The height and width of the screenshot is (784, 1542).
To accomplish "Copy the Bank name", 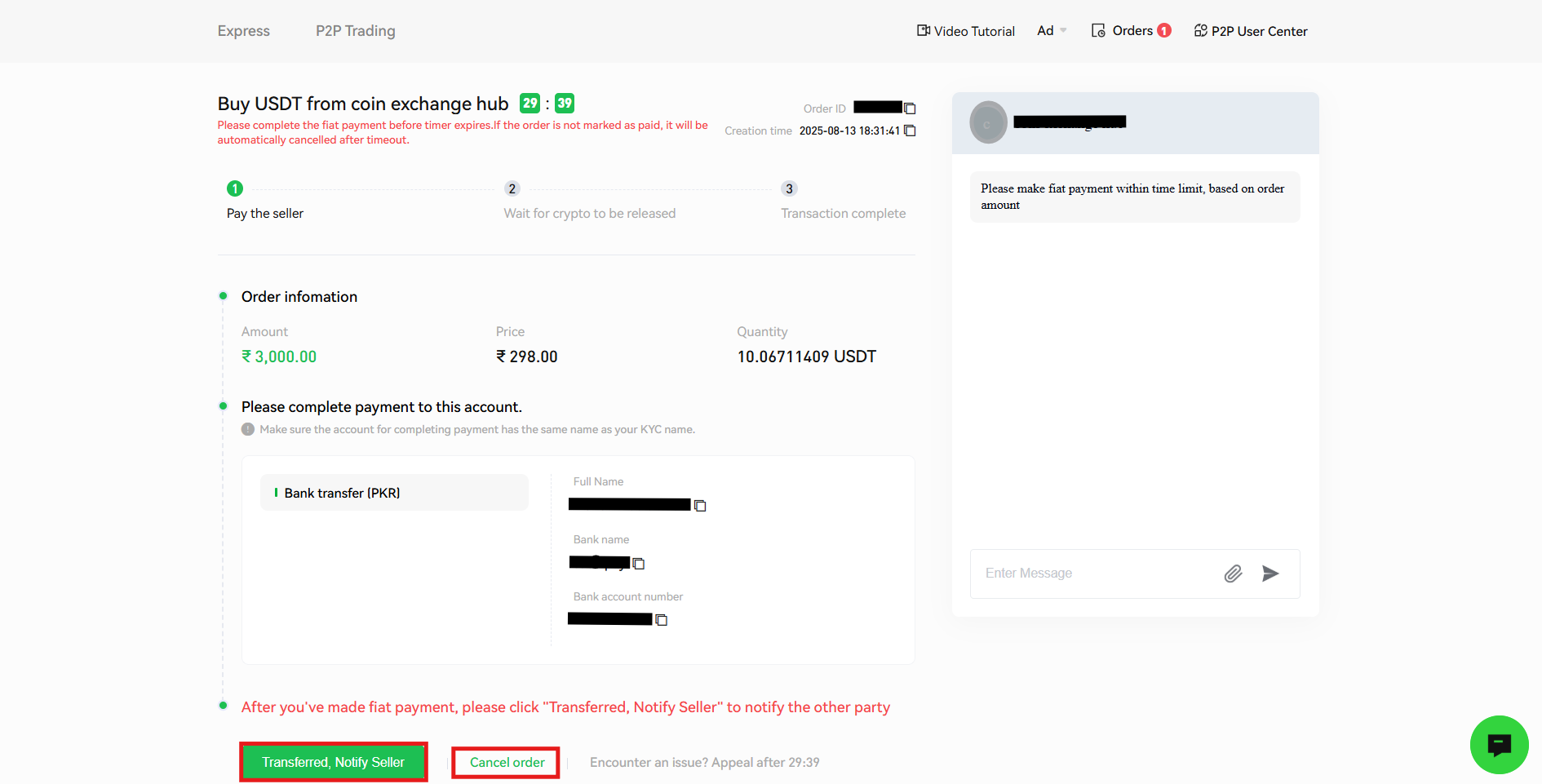I will [639, 563].
